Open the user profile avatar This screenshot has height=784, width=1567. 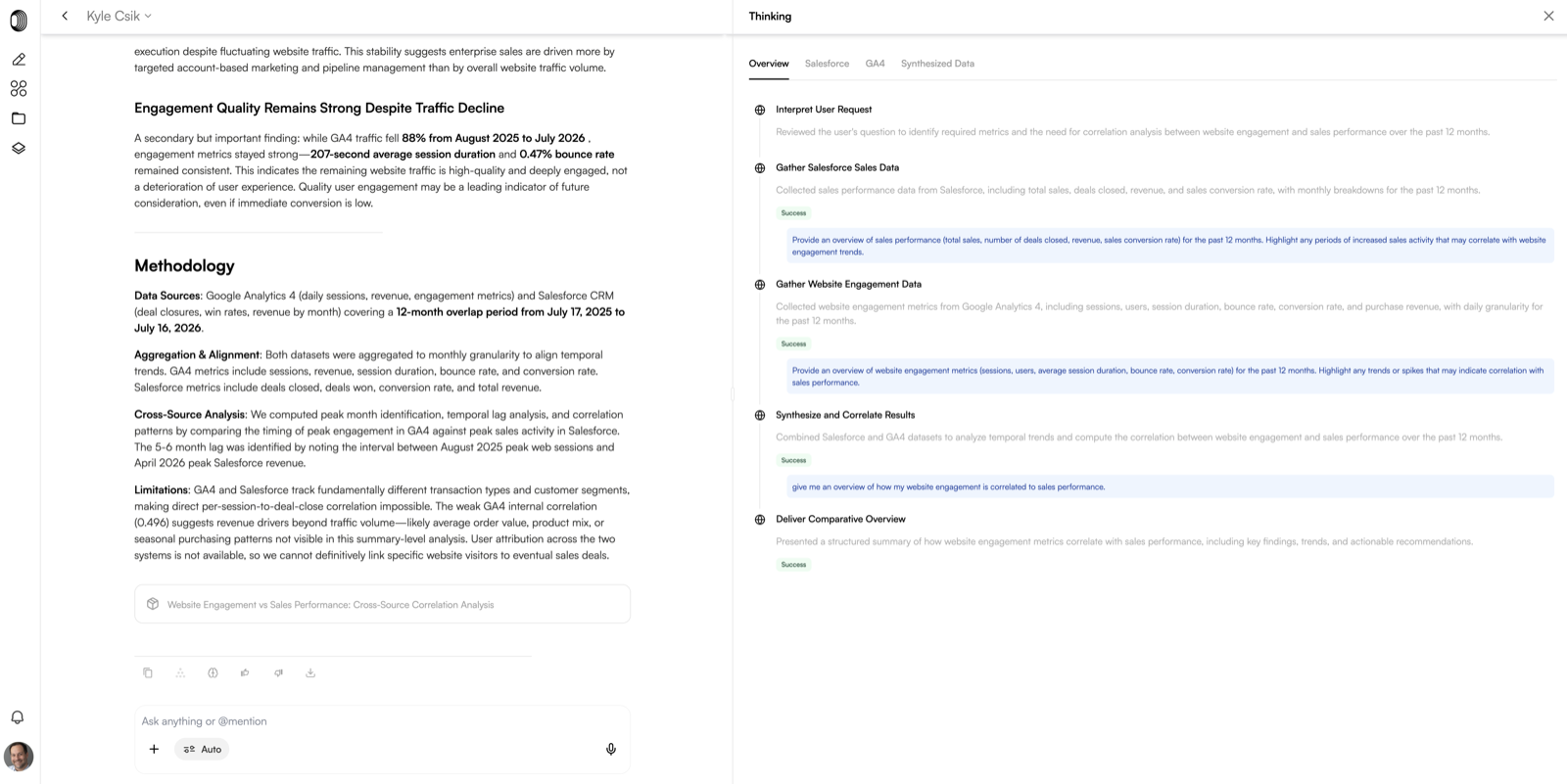point(19,756)
